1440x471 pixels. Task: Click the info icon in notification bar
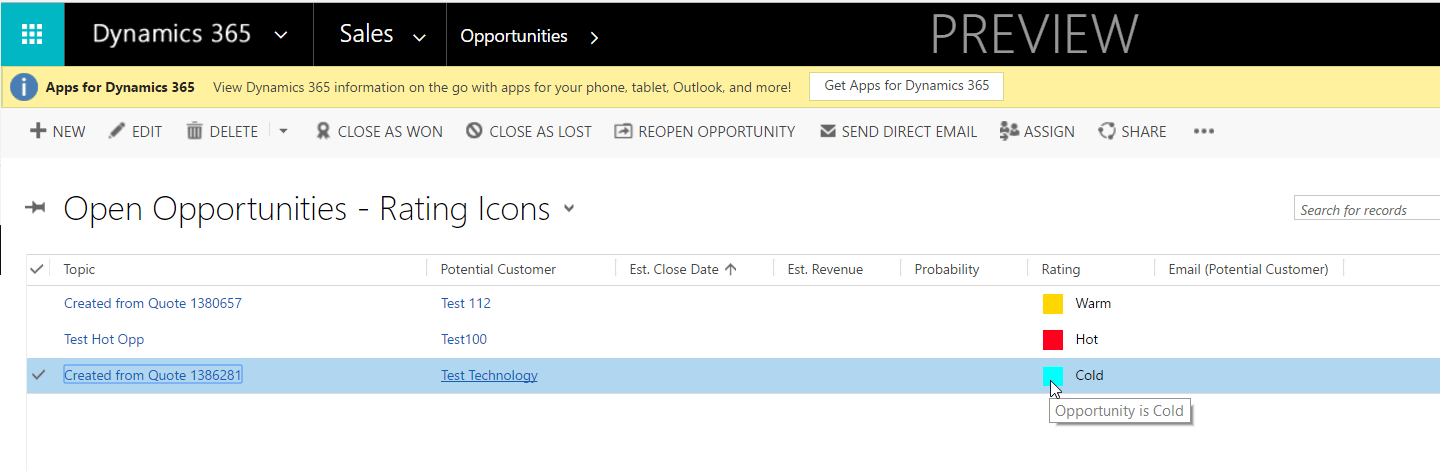tap(24, 87)
